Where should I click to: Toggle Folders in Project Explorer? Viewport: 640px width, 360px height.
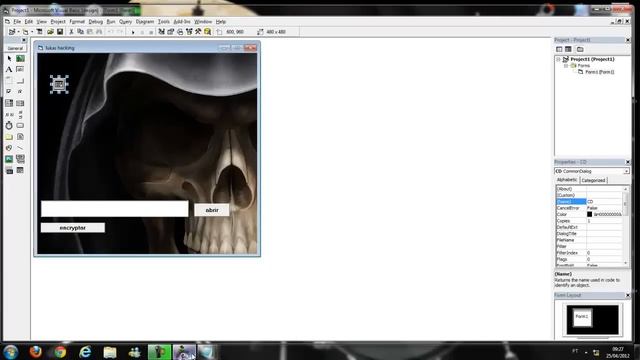tap(580, 49)
